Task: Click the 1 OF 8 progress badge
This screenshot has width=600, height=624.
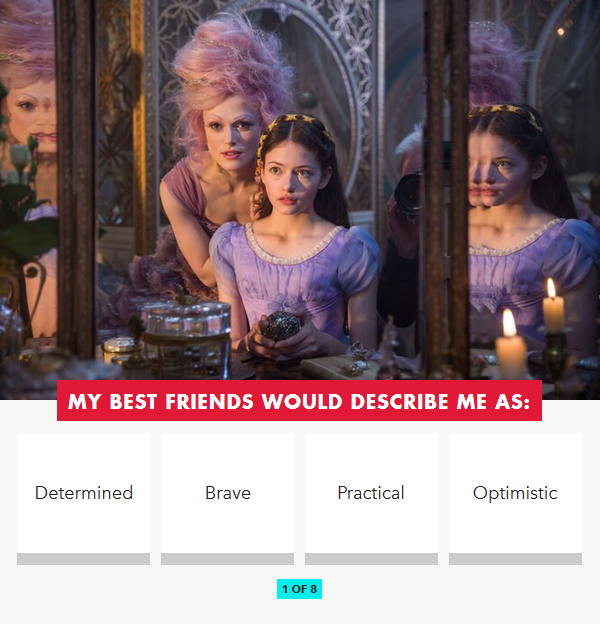Action: pyautogui.click(x=300, y=589)
